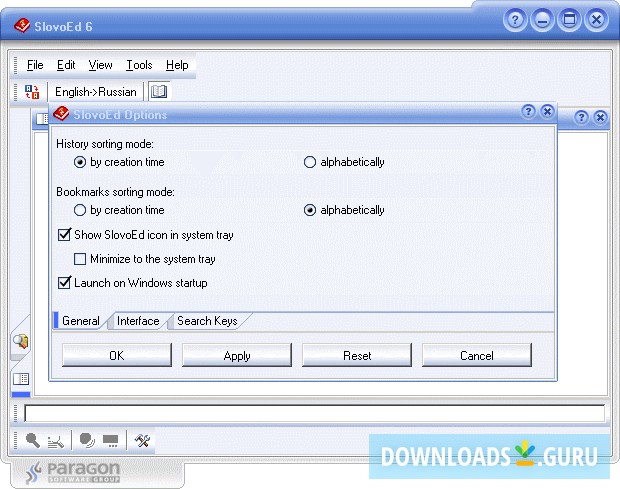Click the open book dictionary icon
This screenshot has height=489, width=620.
click(x=159, y=91)
